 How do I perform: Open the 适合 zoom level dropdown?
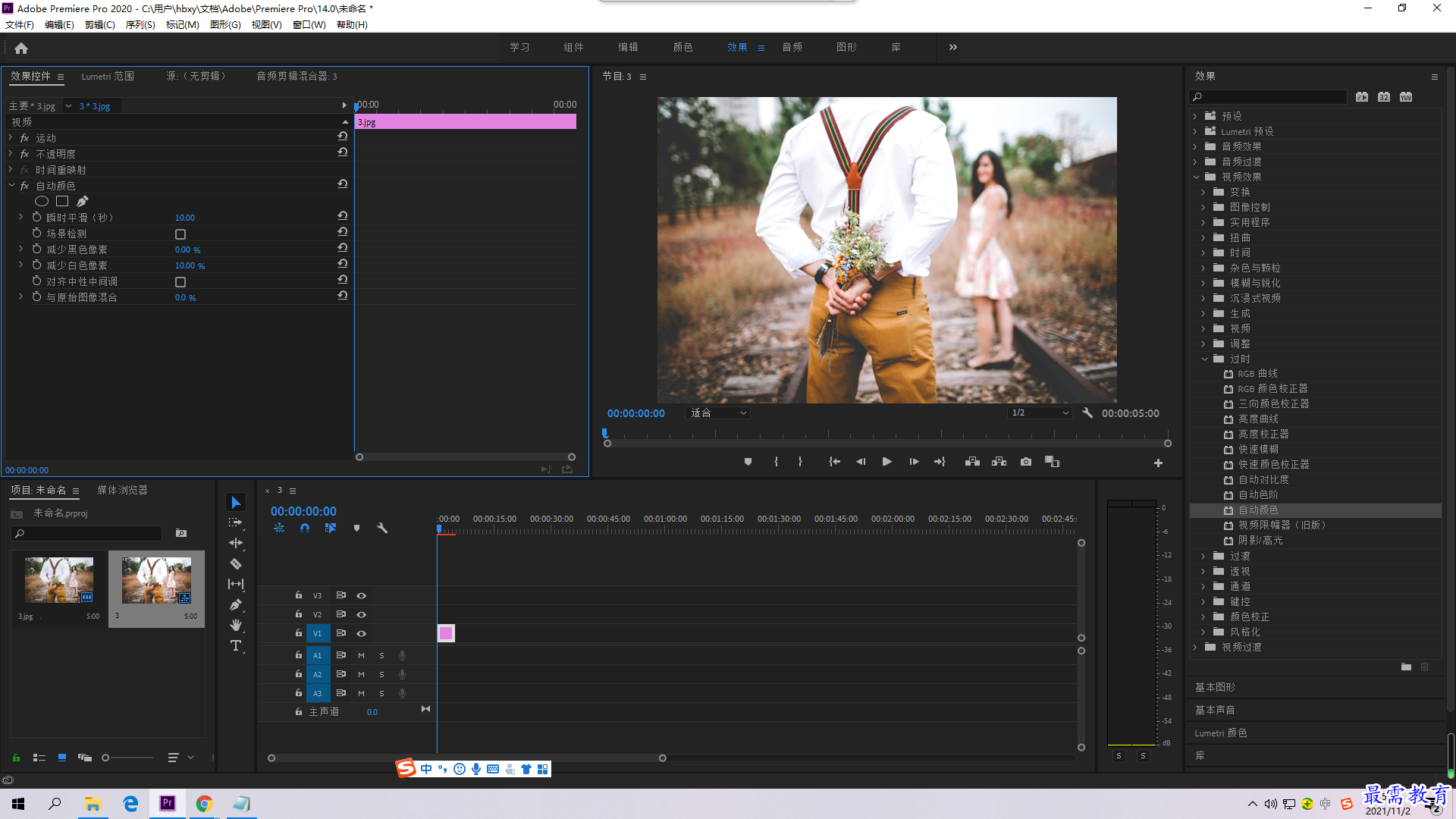click(717, 413)
